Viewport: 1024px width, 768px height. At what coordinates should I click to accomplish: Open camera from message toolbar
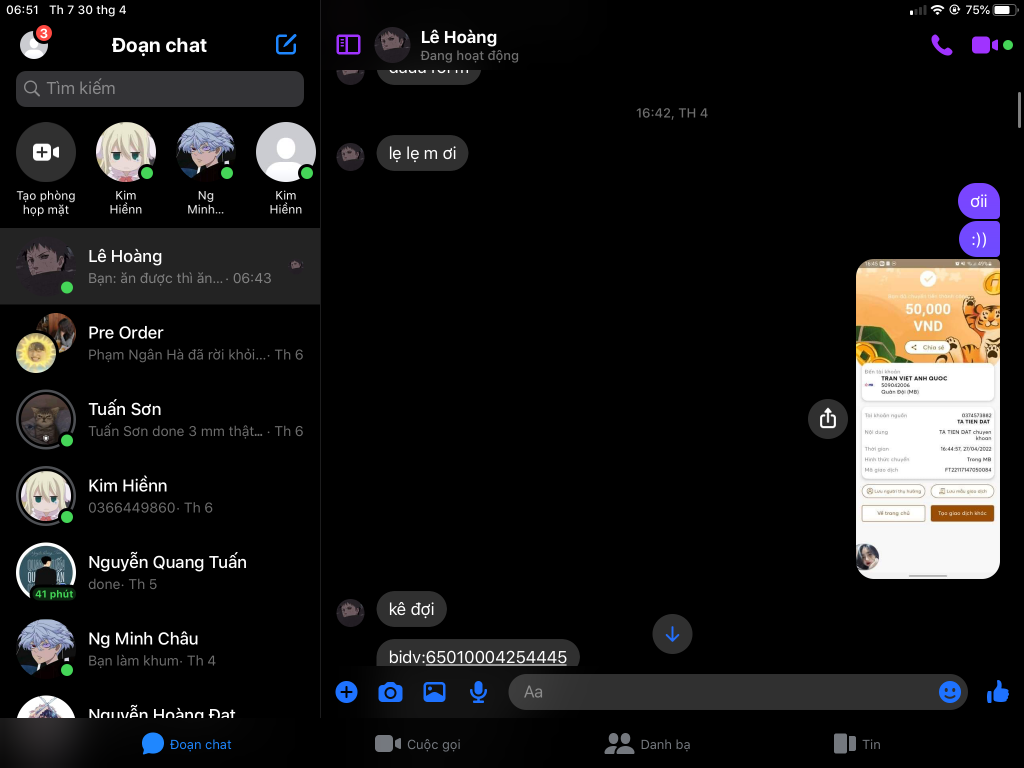coord(390,691)
